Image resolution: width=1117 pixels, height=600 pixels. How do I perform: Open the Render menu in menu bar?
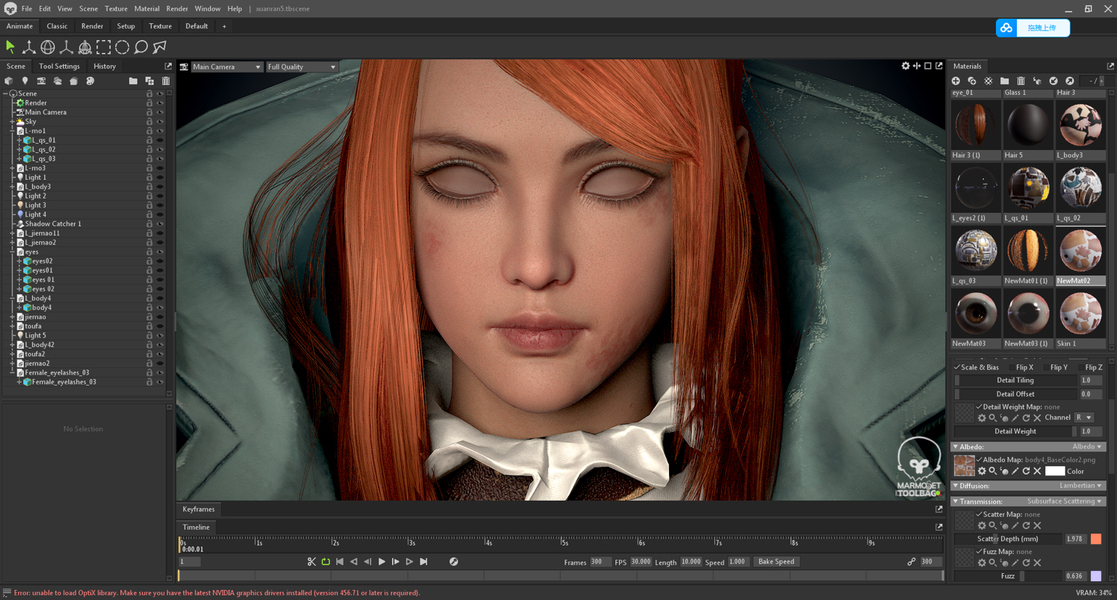(177, 9)
